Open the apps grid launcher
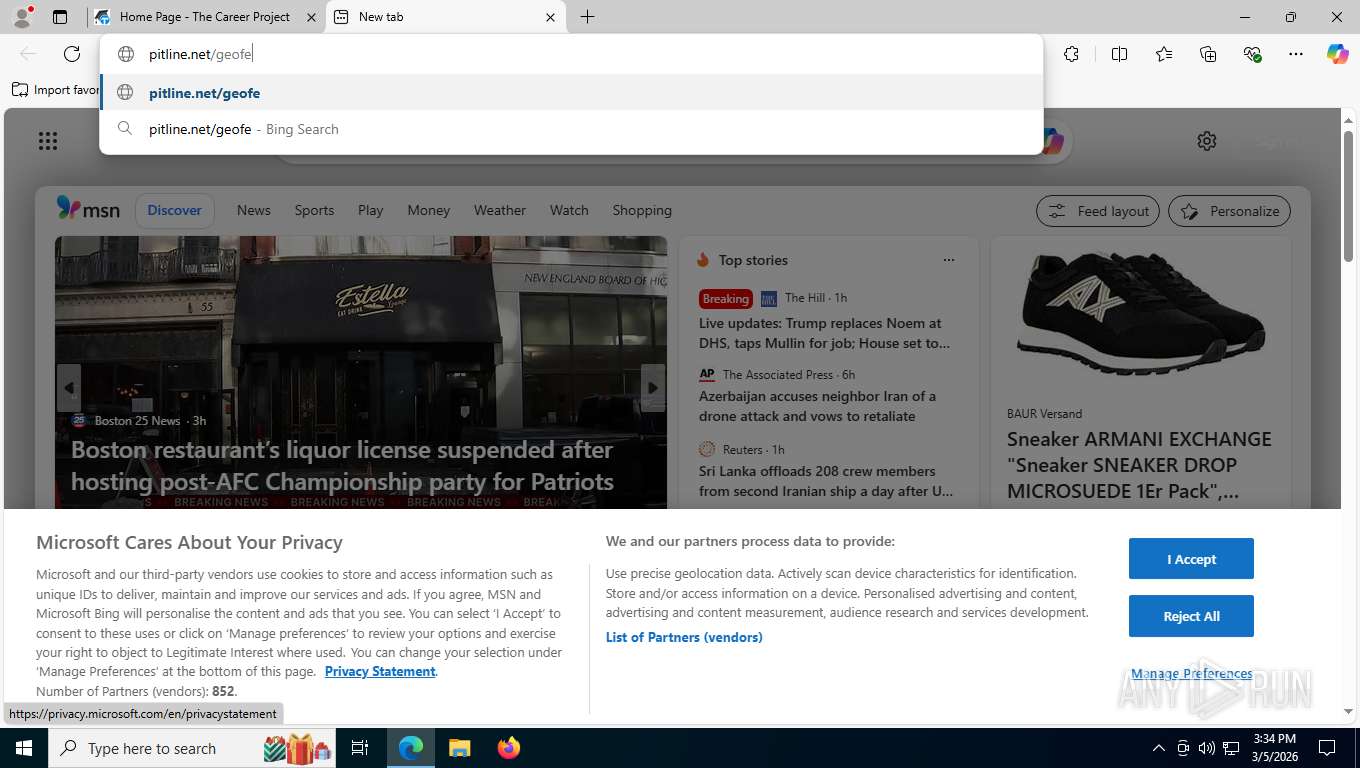The image size is (1360, 768). (48, 141)
